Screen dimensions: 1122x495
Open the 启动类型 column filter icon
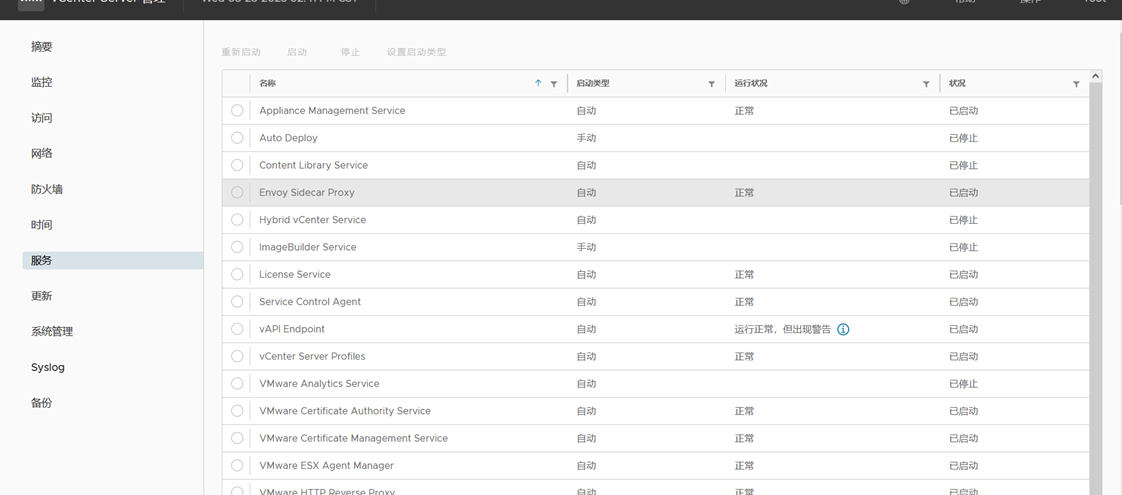click(711, 84)
